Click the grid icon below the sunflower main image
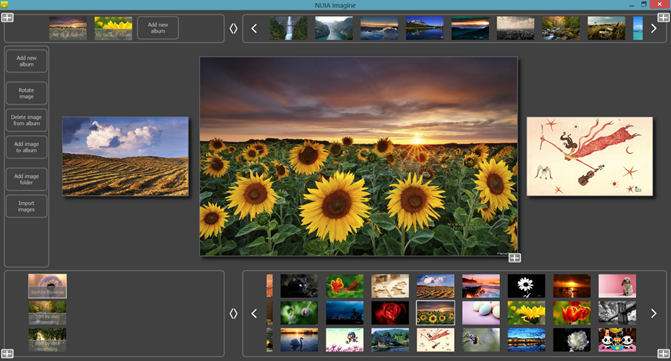Image resolution: width=671 pixels, height=361 pixels. click(x=514, y=257)
